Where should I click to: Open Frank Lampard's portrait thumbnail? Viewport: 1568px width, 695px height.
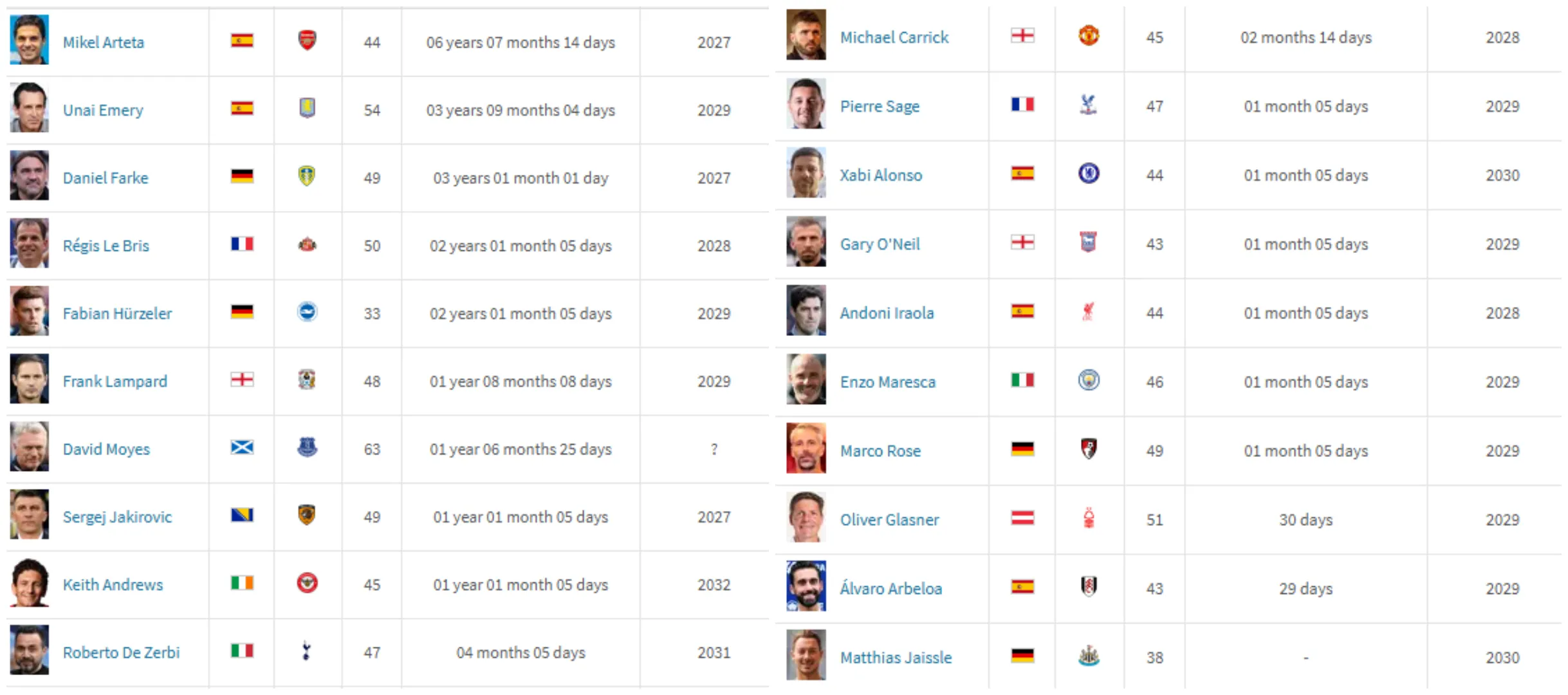coord(29,378)
